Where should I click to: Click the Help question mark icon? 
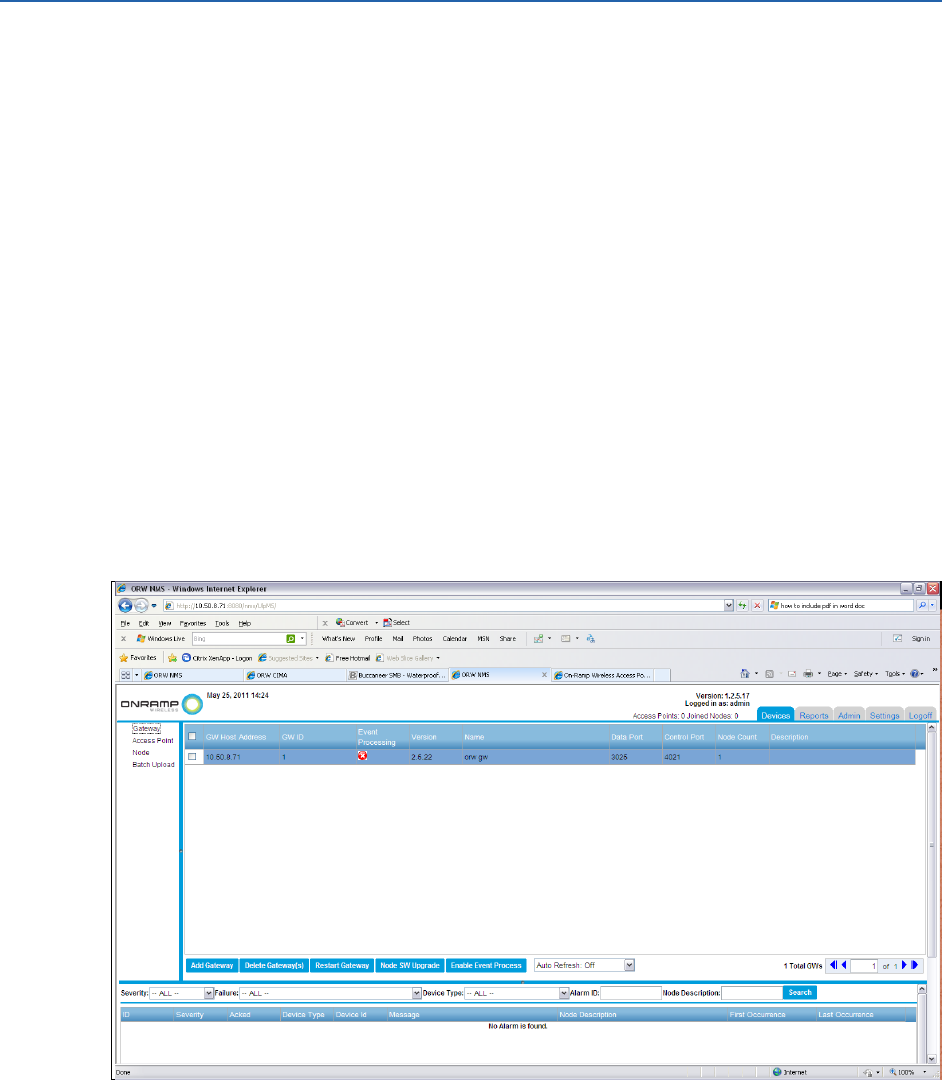pos(915,674)
